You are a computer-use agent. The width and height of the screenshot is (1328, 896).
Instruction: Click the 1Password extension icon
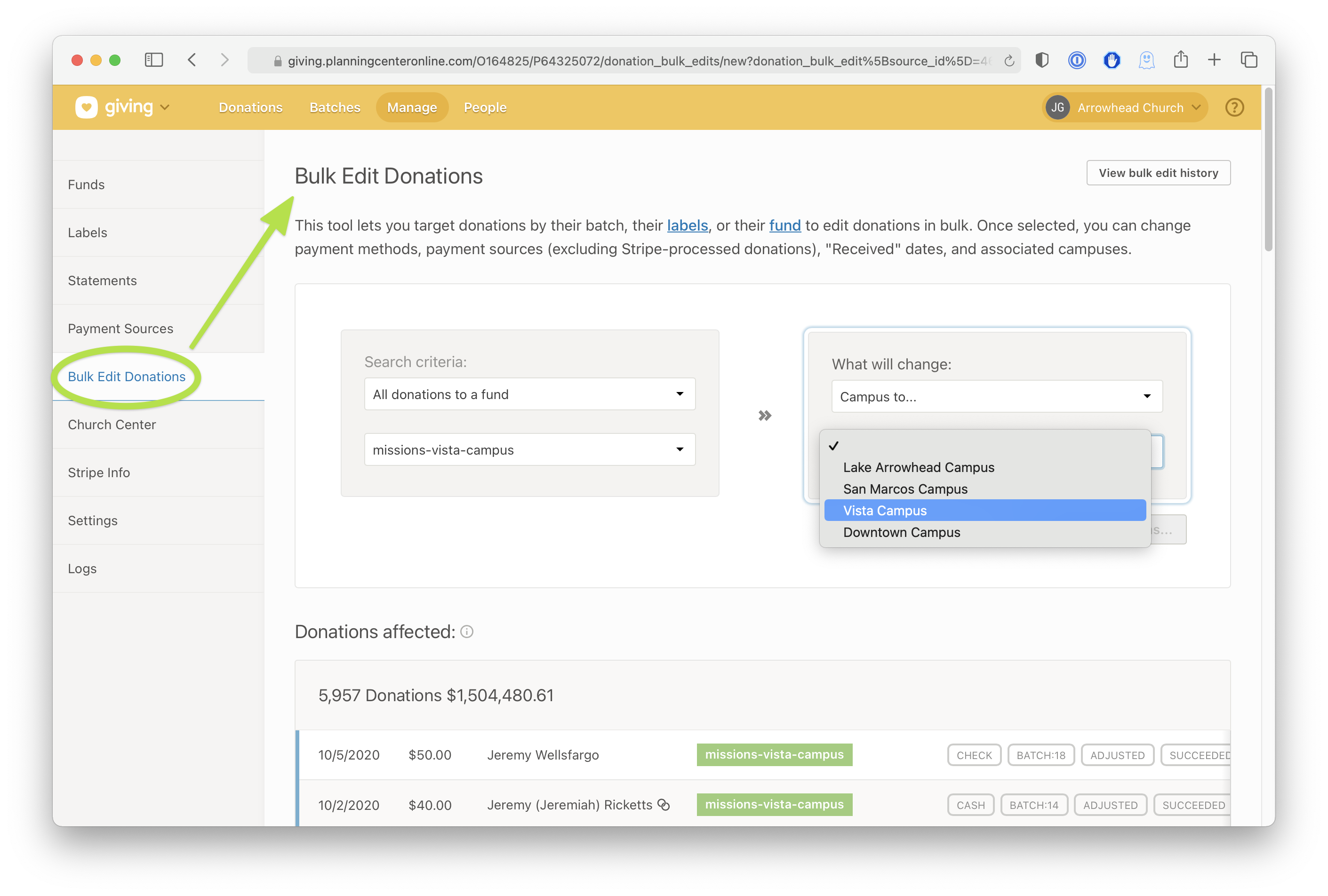click(x=1077, y=60)
